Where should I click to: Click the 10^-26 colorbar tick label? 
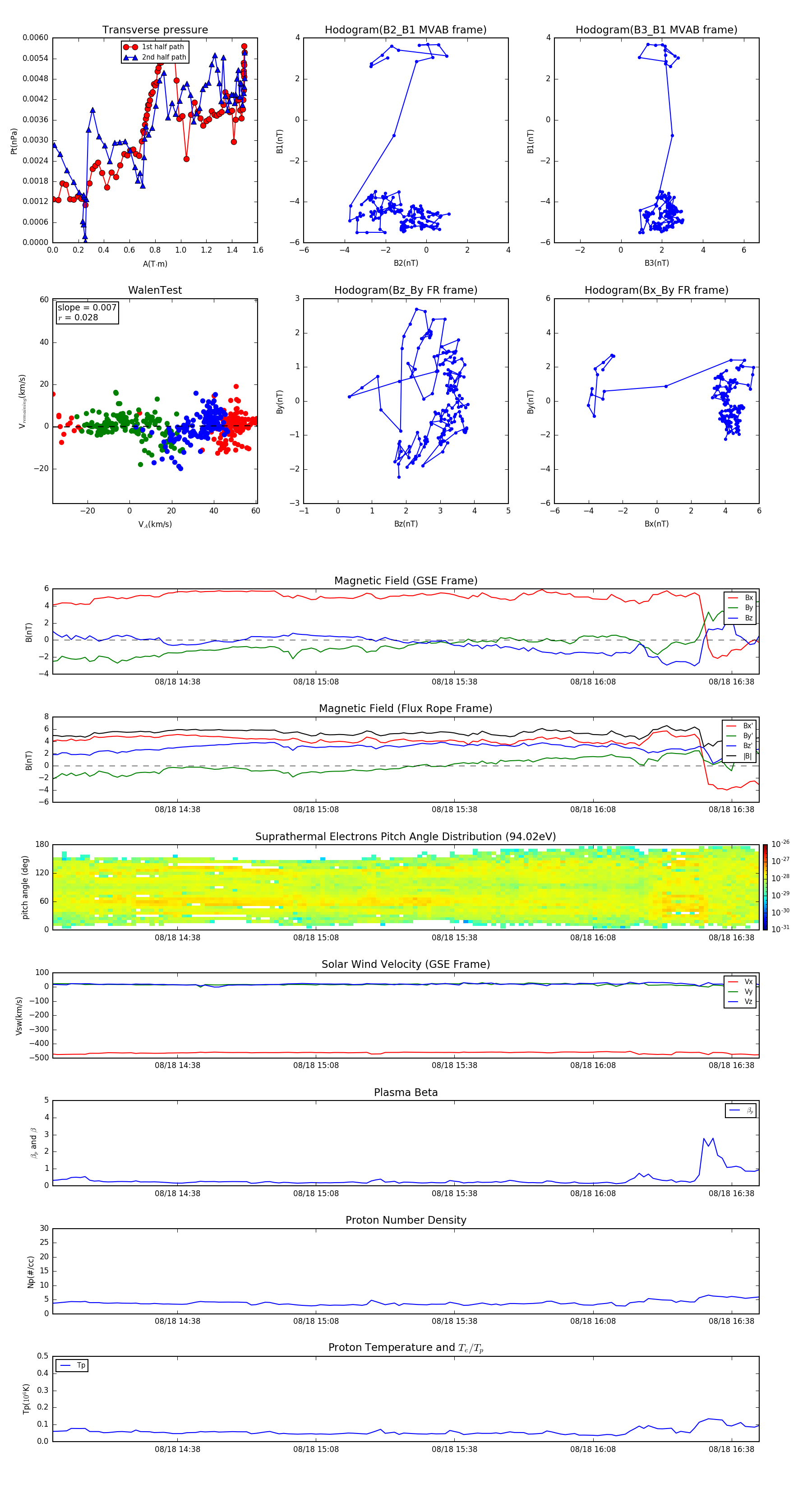click(x=780, y=844)
